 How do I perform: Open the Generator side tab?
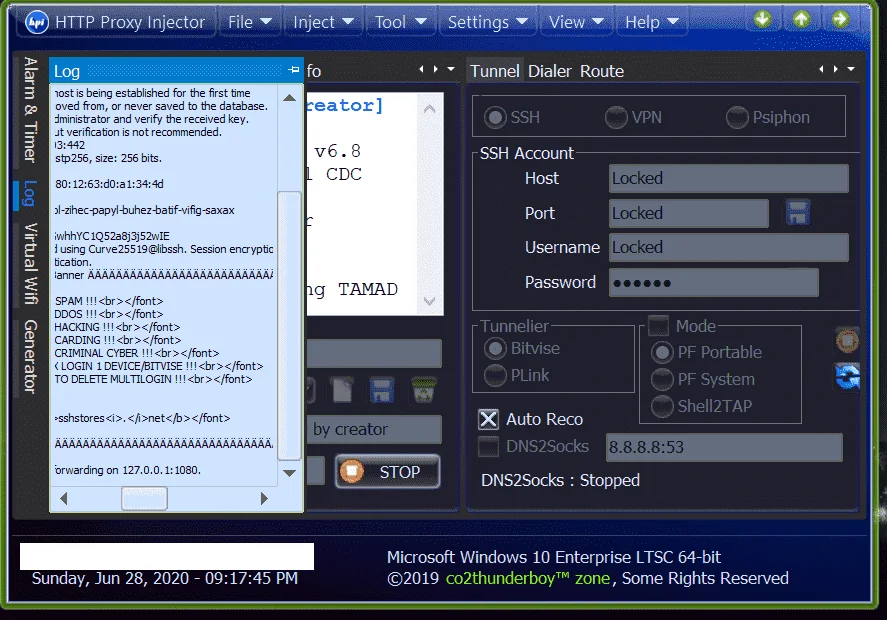pyautogui.click(x=30, y=356)
